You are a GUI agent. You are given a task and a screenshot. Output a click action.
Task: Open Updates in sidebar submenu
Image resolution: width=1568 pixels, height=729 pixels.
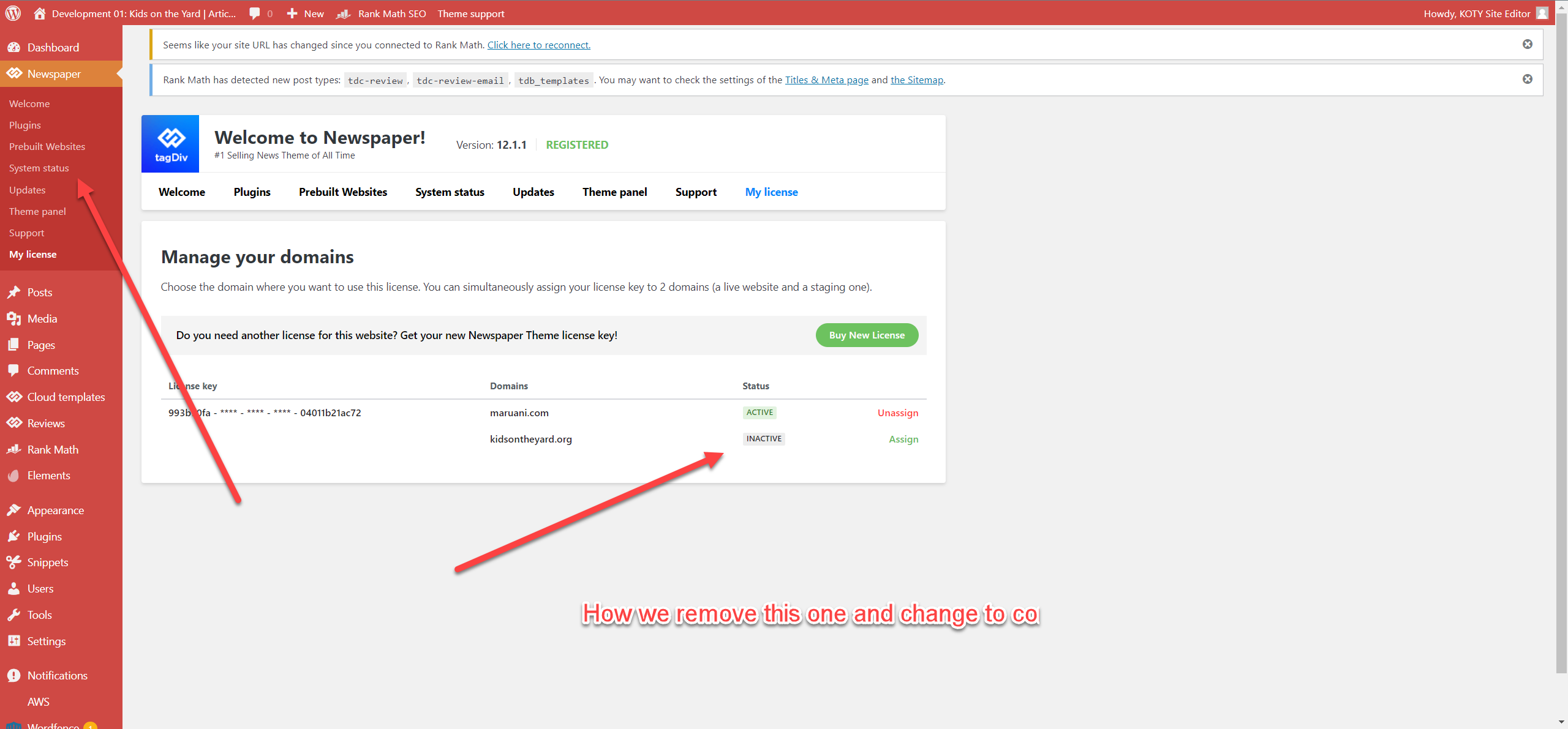[x=28, y=190]
